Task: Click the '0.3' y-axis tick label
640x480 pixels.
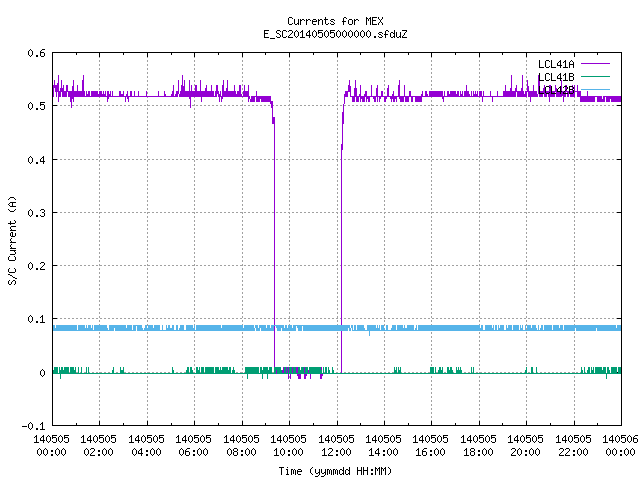Action: coord(36,213)
